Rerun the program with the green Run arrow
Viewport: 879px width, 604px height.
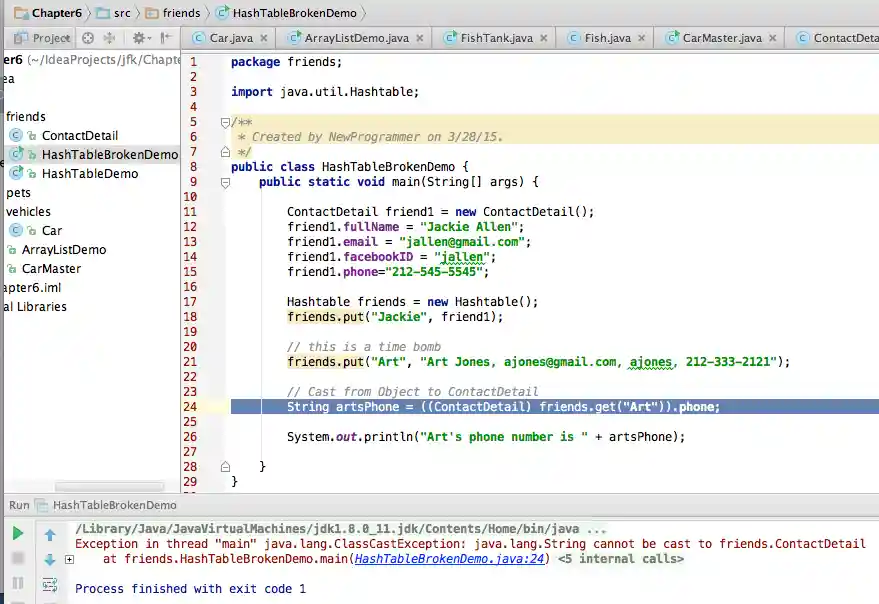click(x=17, y=534)
